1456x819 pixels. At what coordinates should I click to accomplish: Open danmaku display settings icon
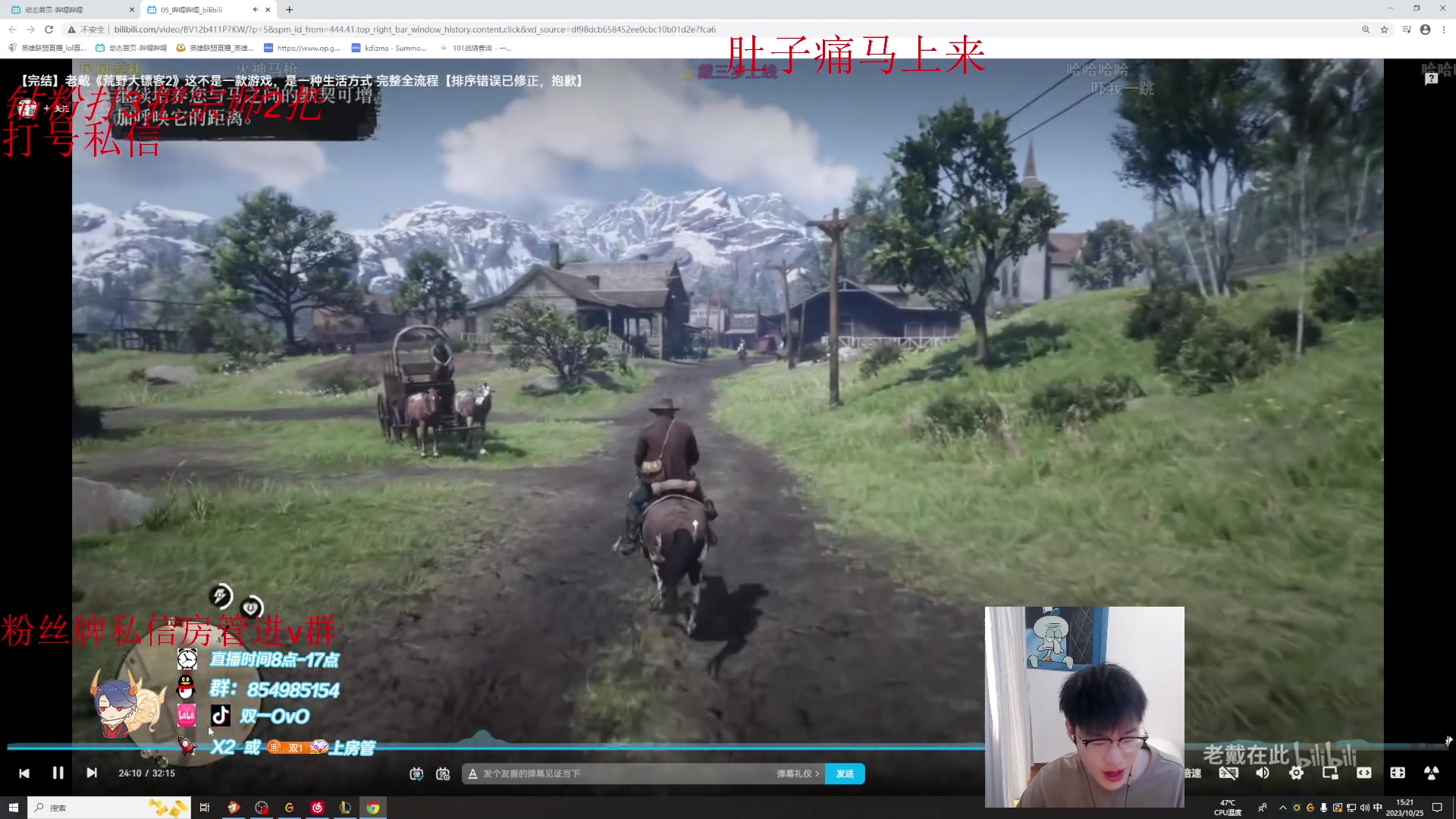click(x=444, y=773)
